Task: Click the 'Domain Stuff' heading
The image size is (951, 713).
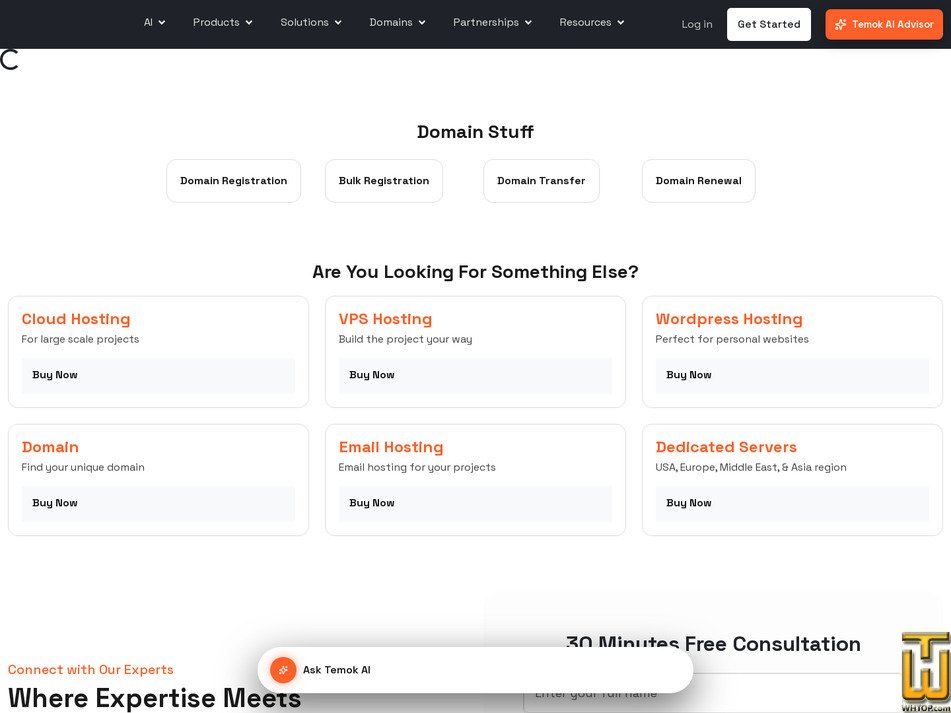Action: coord(476,132)
